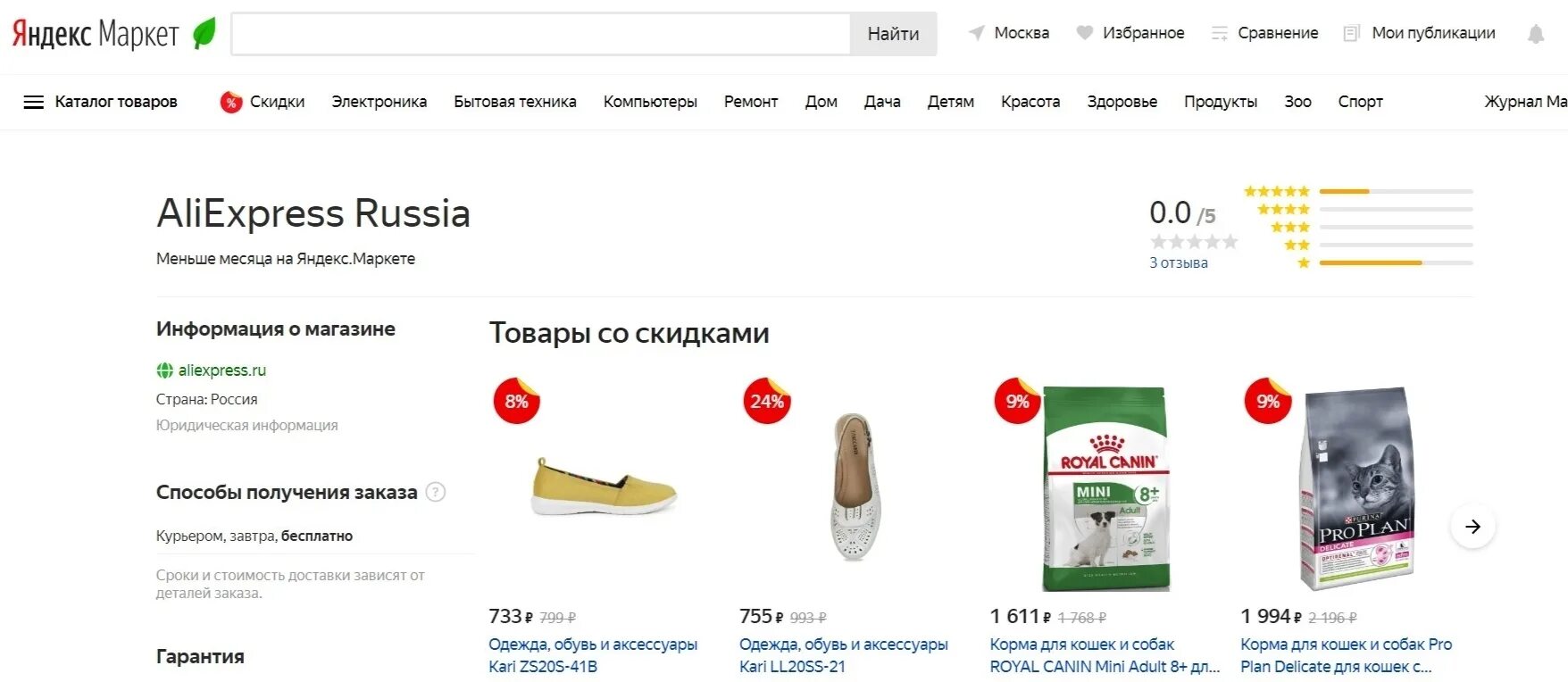Open the Бытовая техника category
1568x682 pixels.
[x=515, y=102]
